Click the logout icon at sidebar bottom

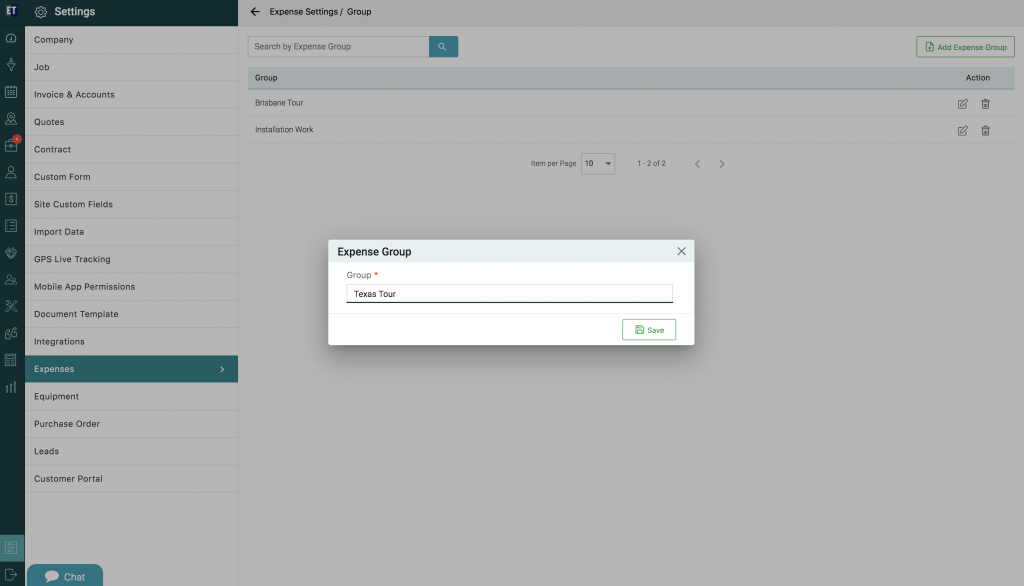(x=11, y=575)
